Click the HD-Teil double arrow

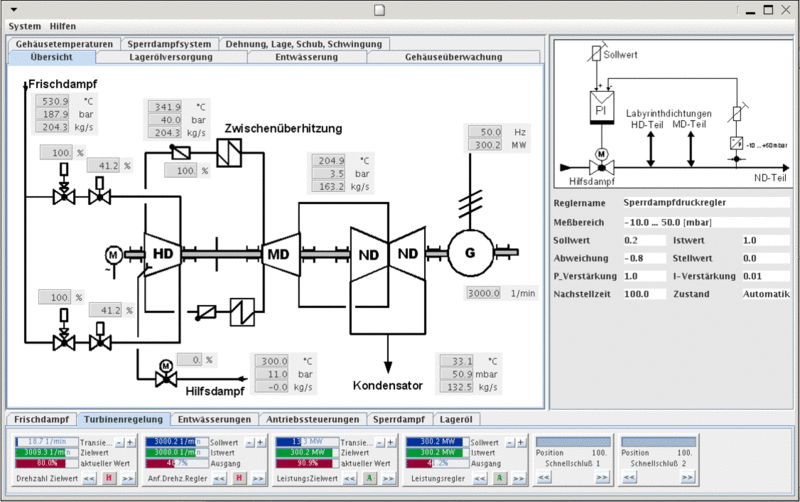click(651, 149)
